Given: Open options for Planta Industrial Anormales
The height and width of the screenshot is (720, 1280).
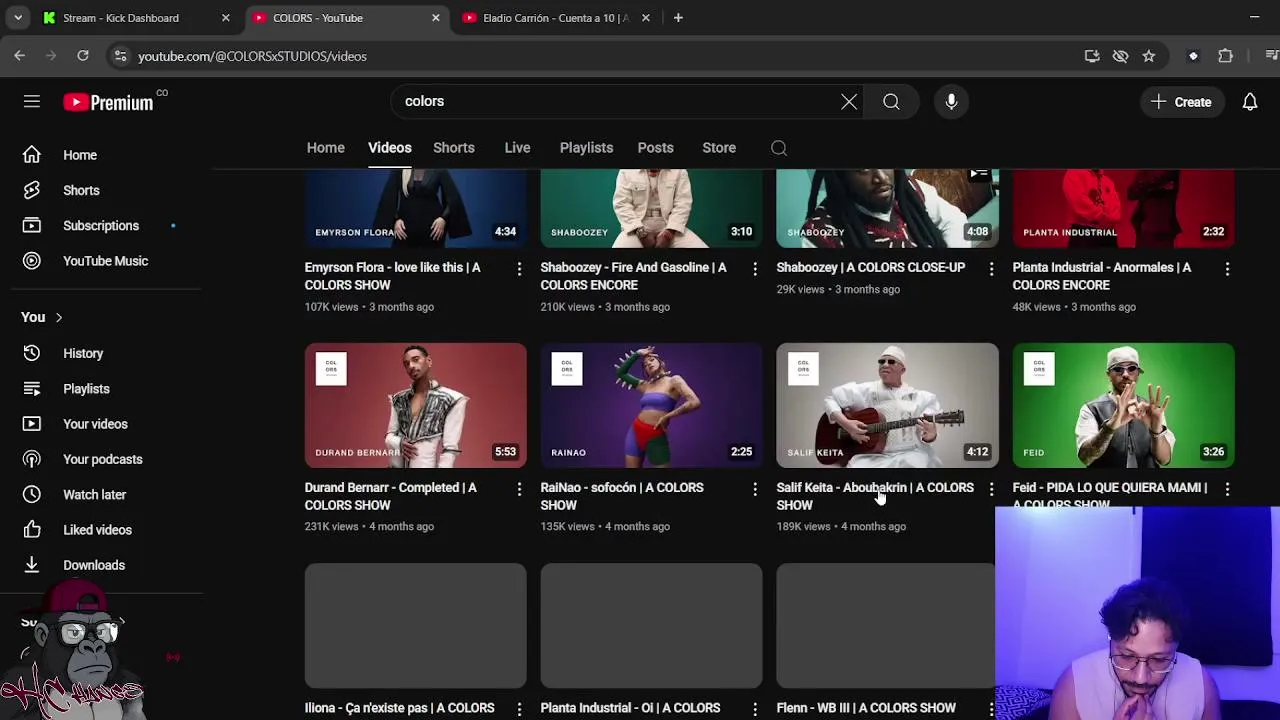Looking at the screenshot, I should (x=1227, y=268).
